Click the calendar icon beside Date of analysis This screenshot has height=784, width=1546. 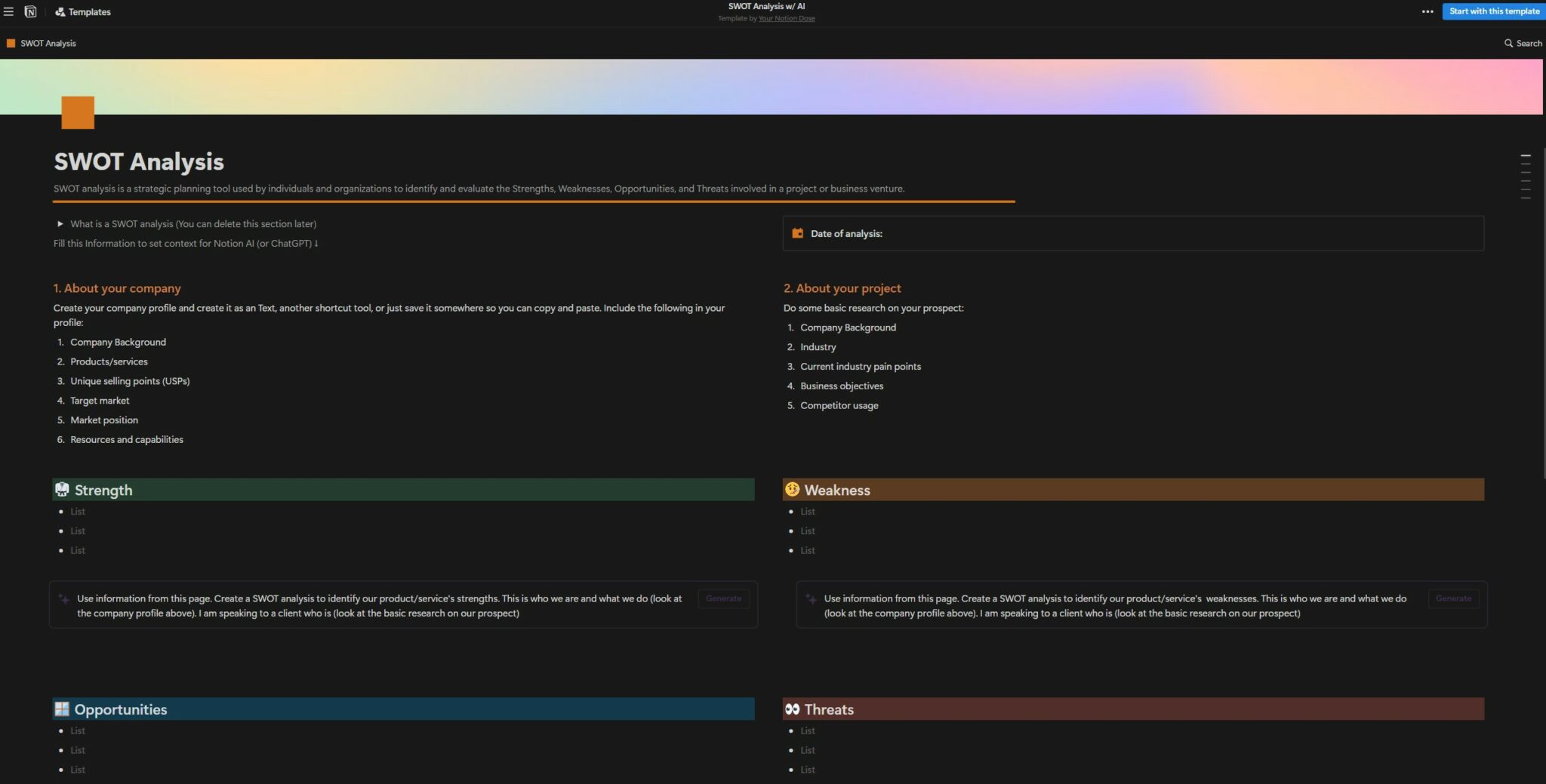pos(797,233)
